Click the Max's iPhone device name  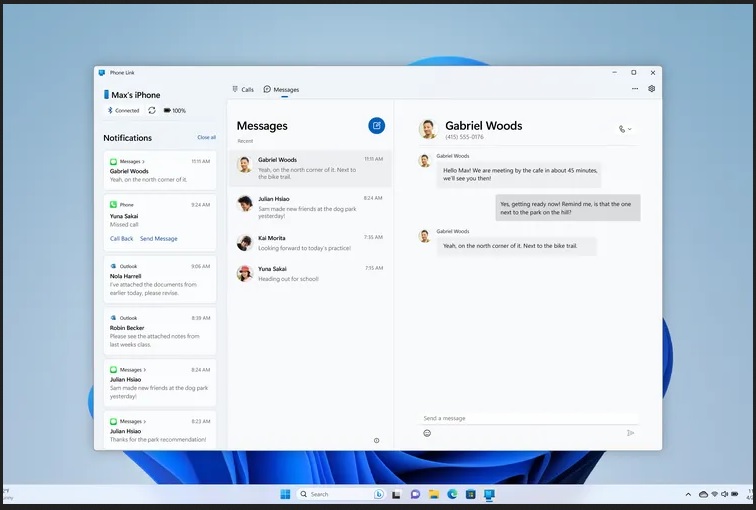tap(135, 95)
